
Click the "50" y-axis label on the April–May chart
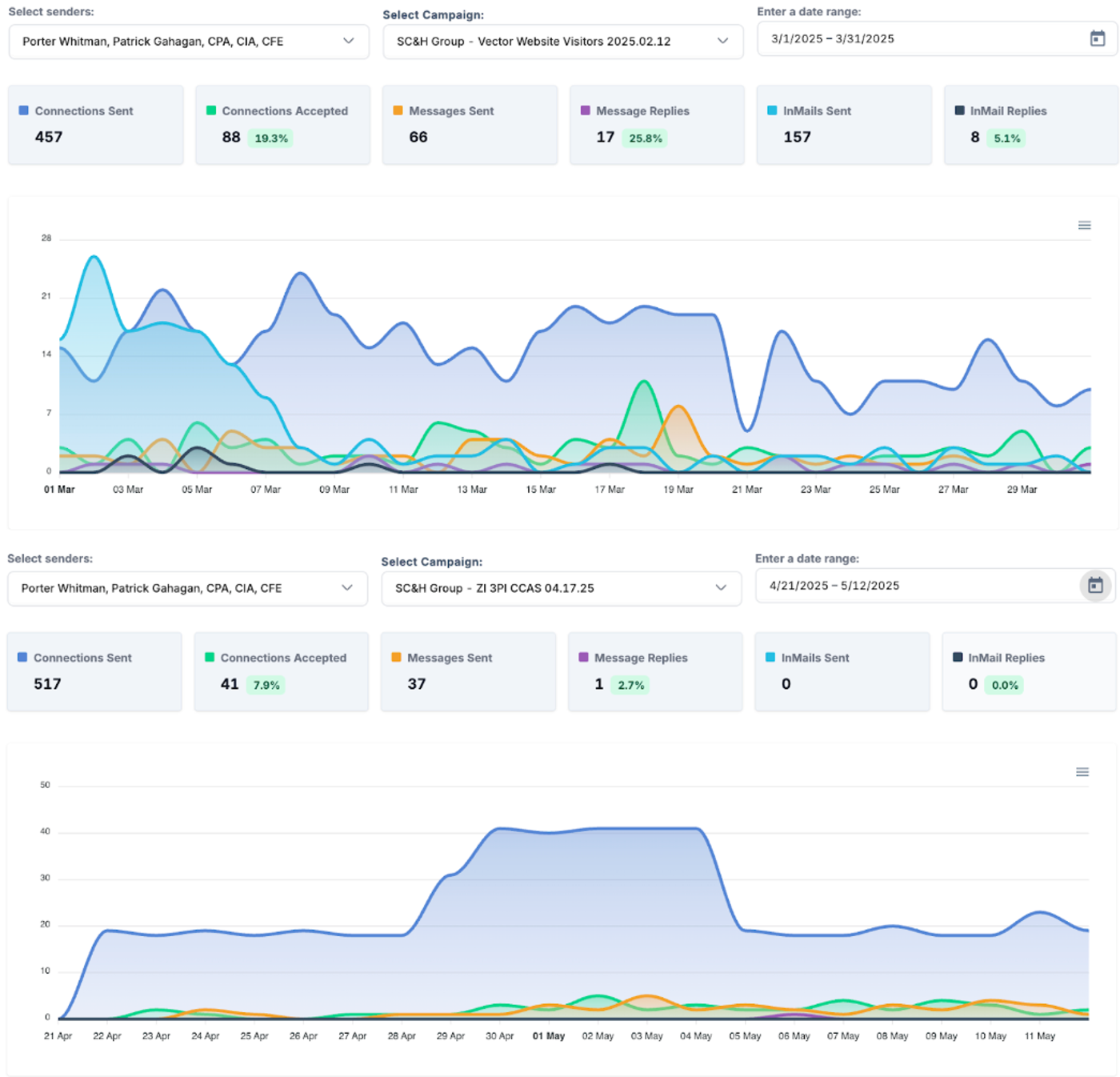(x=45, y=785)
